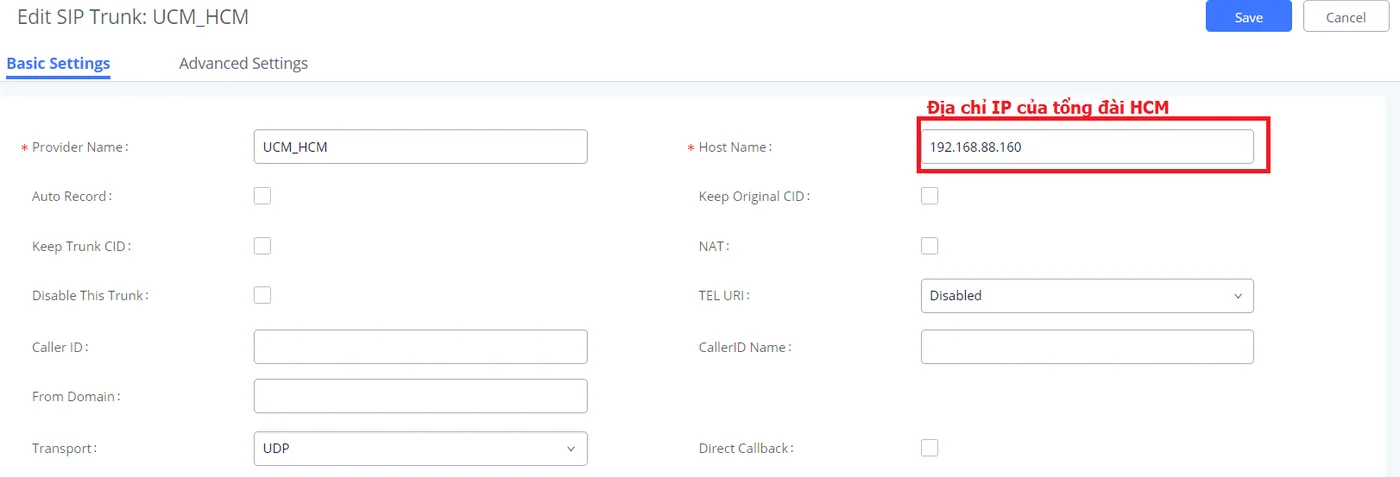Click into the Caller ID field
This screenshot has height=477, width=1400.
421,347
